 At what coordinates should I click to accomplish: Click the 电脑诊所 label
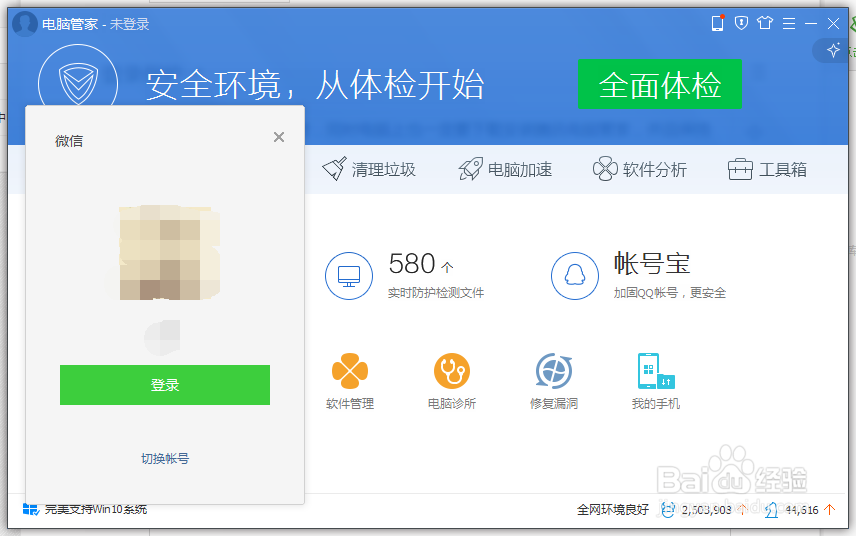point(452,404)
